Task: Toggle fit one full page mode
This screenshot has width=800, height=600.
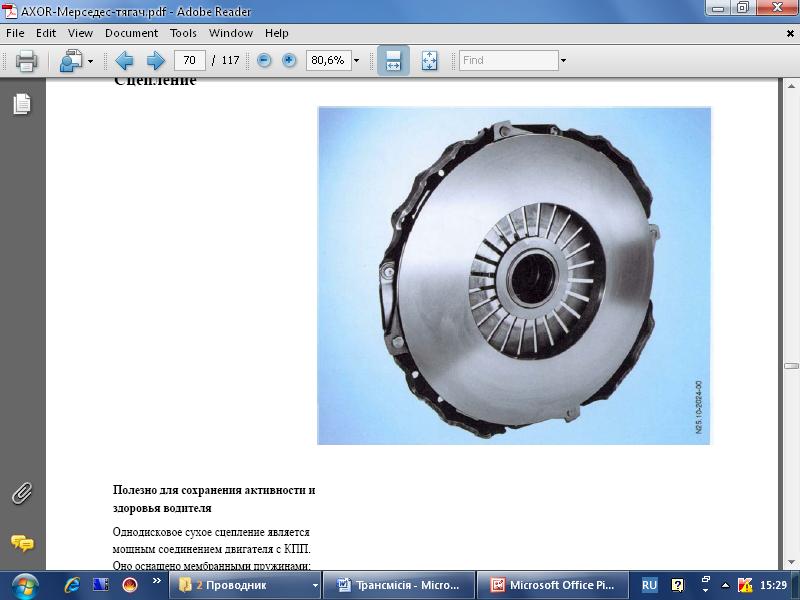Action: [430, 60]
